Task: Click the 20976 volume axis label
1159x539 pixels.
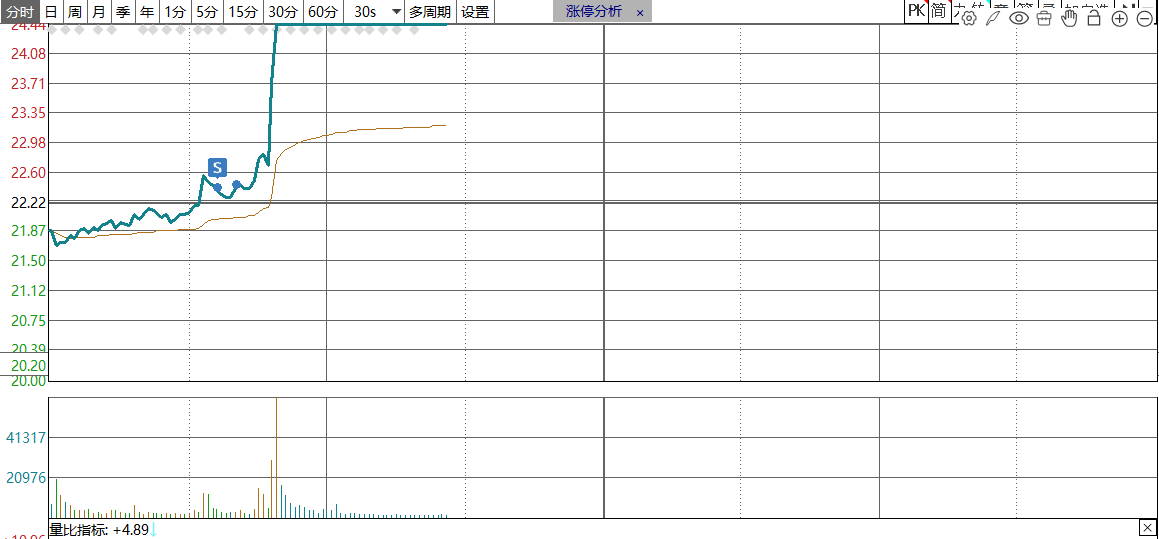Action: pos(27,478)
